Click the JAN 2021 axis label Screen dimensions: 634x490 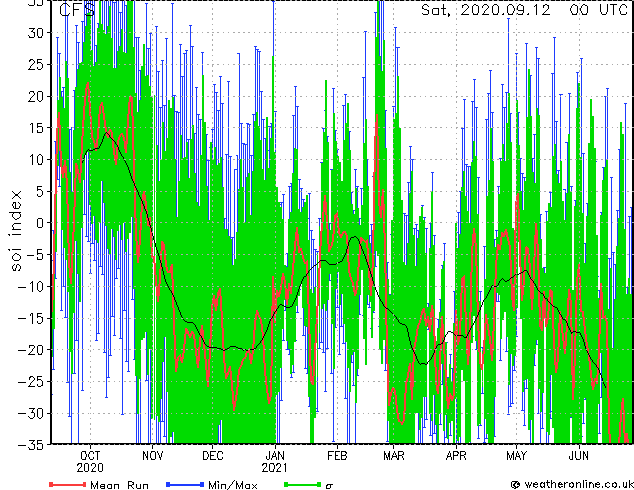click(275, 462)
